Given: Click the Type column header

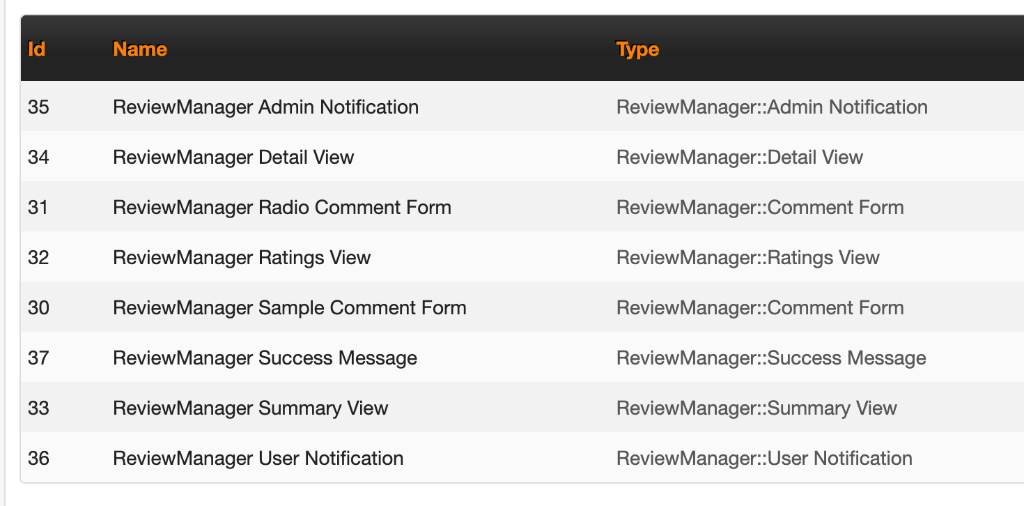Looking at the screenshot, I should coord(638,49).
